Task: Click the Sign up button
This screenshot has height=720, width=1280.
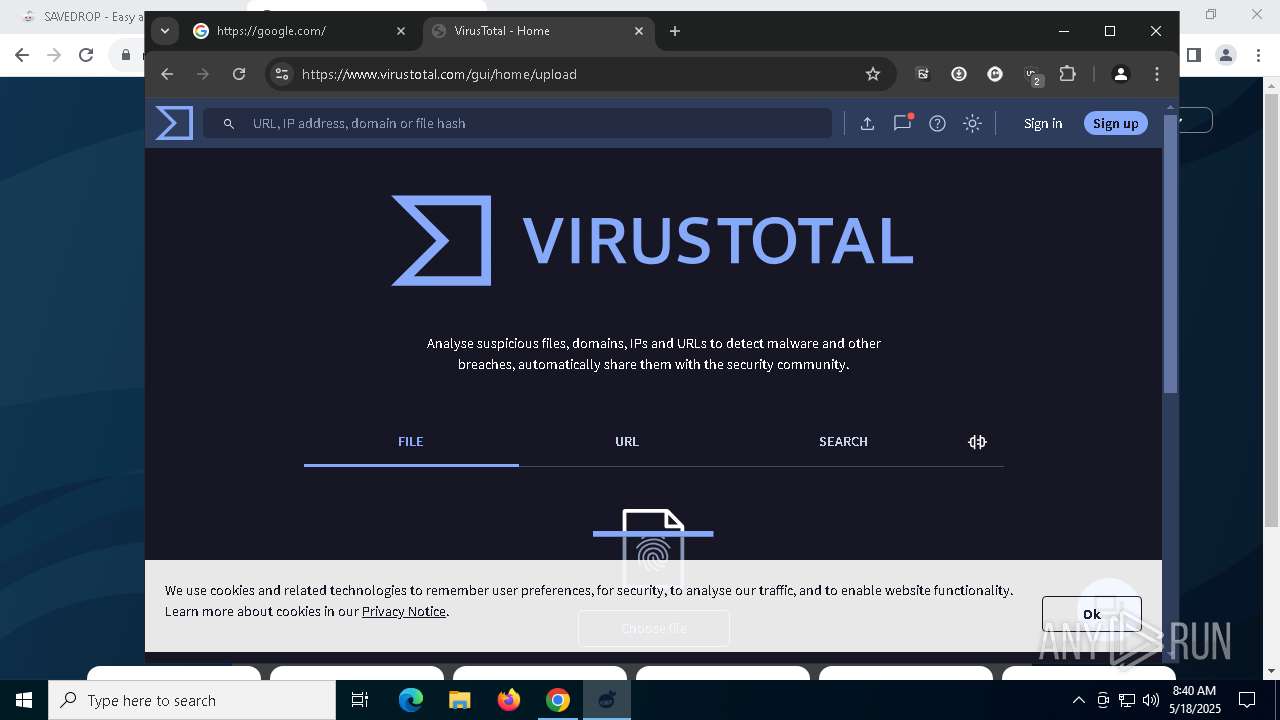Action: pyautogui.click(x=1115, y=123)
